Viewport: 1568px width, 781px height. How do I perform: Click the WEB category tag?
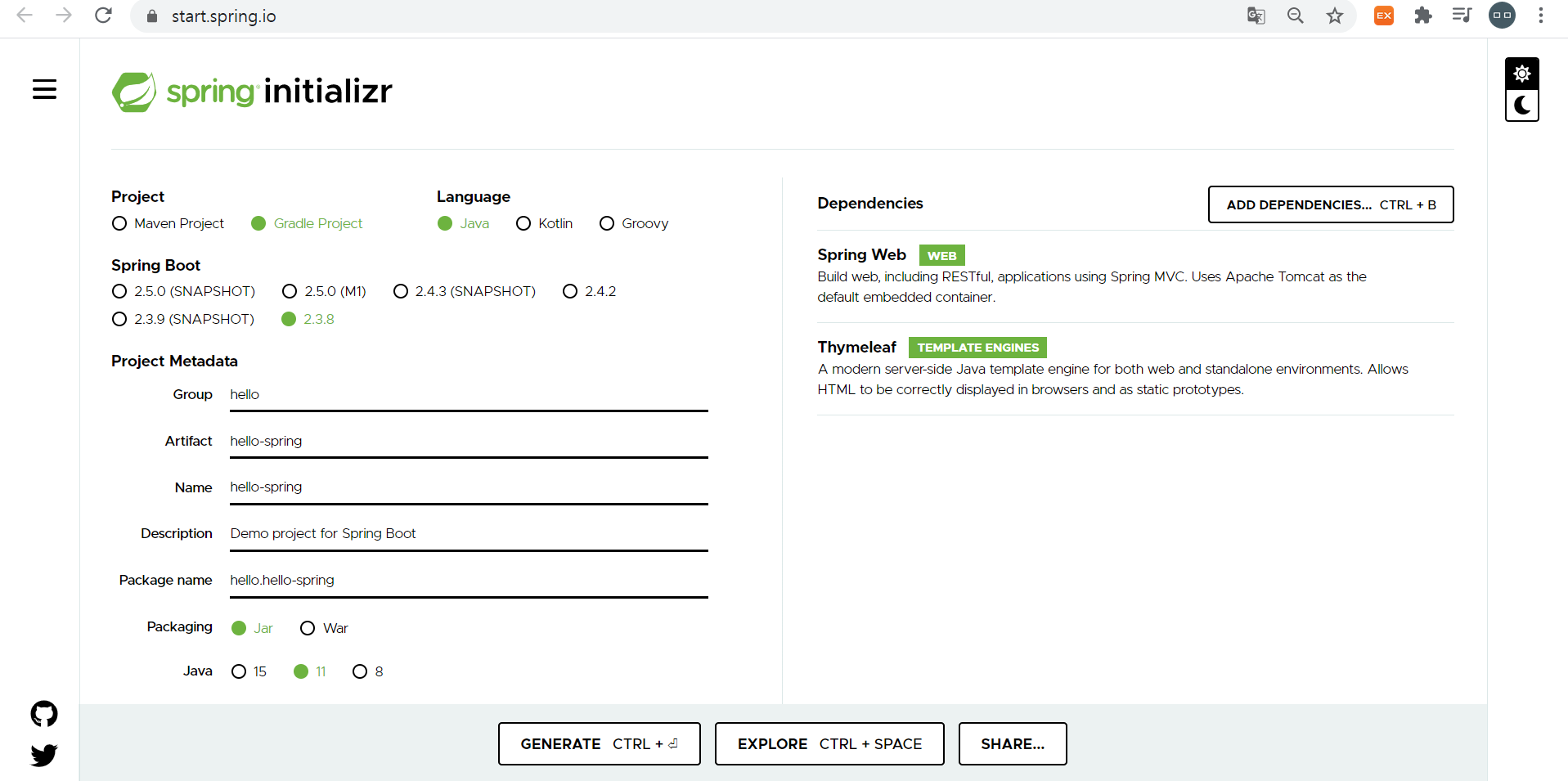(x=941, y=255)
